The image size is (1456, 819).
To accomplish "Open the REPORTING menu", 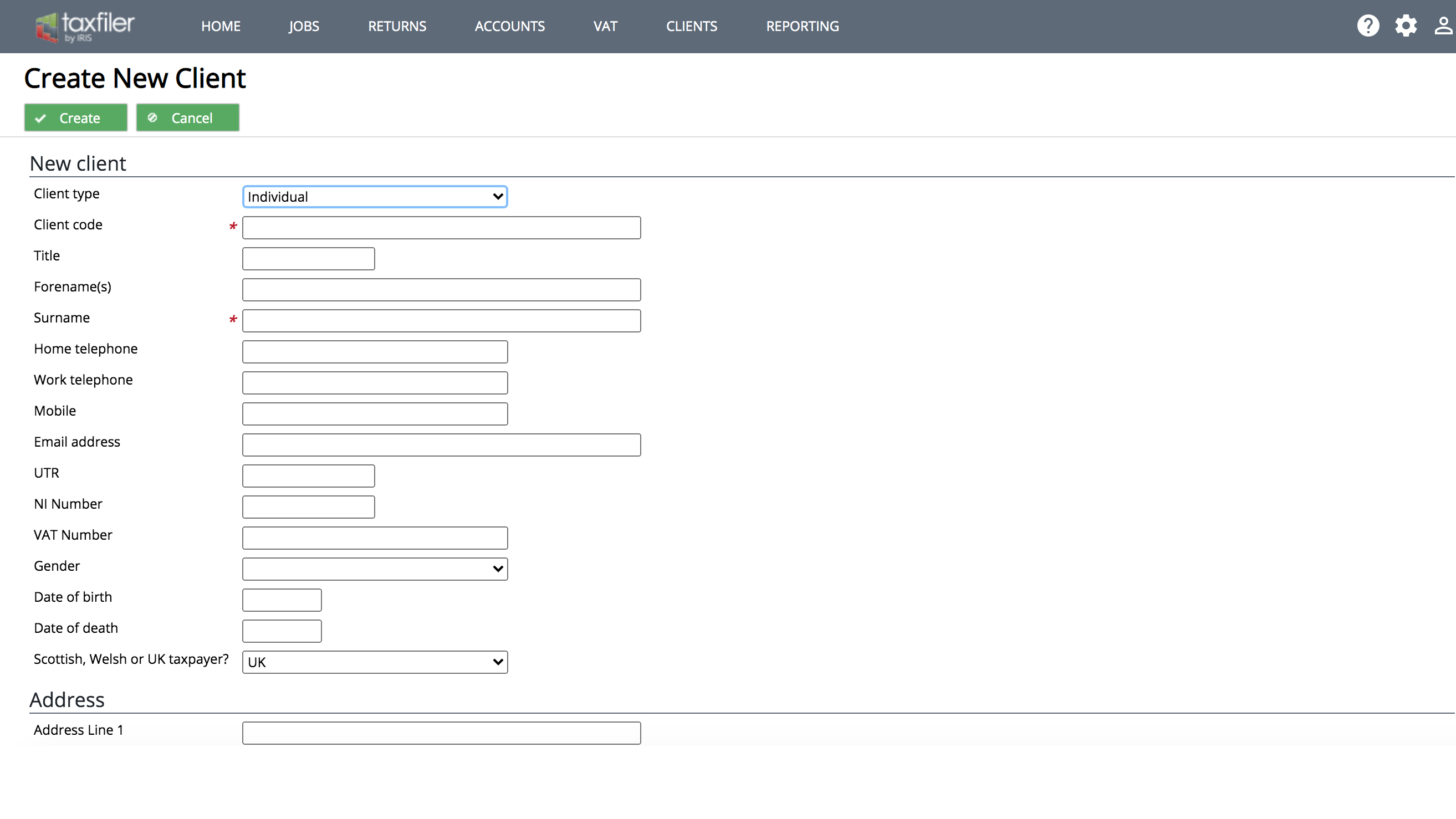I will (802, 27).
